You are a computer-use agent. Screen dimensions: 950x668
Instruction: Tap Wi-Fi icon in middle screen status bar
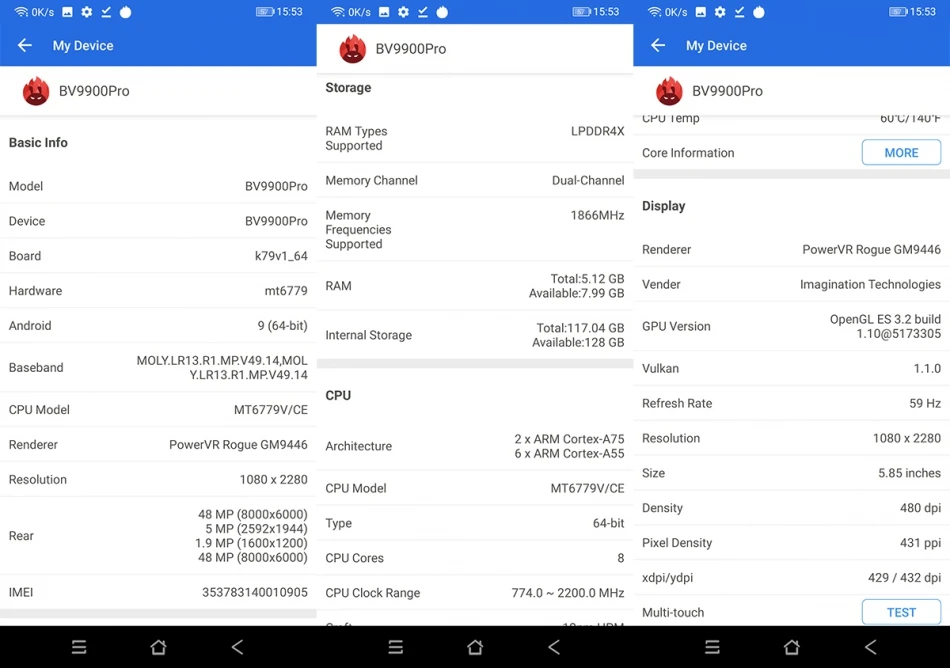pos(338,12)
